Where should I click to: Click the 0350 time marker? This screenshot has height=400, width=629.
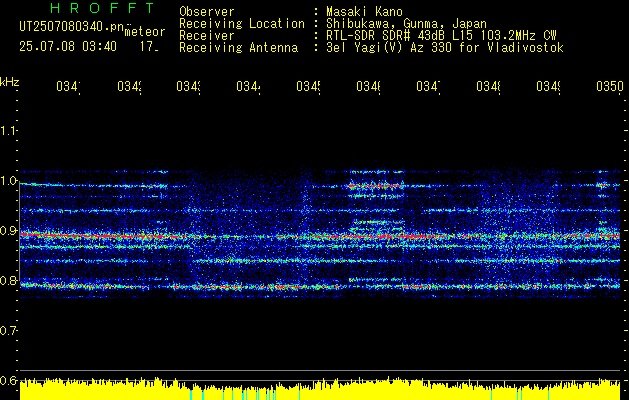click(610, 86)
